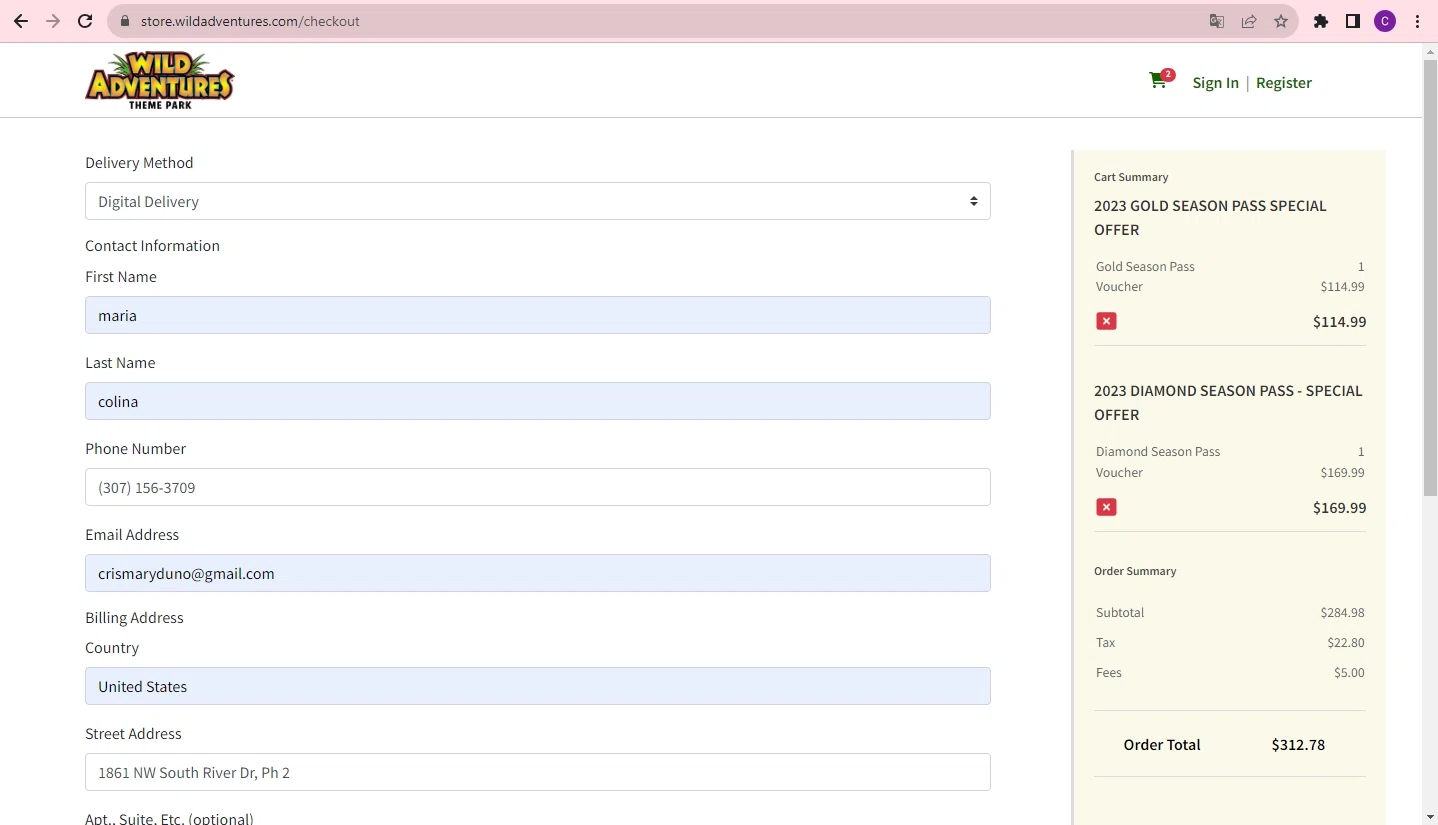Click the 2023 Gold Season Pass Special Offer title
1438x825 pixels.
(1210, 218)
